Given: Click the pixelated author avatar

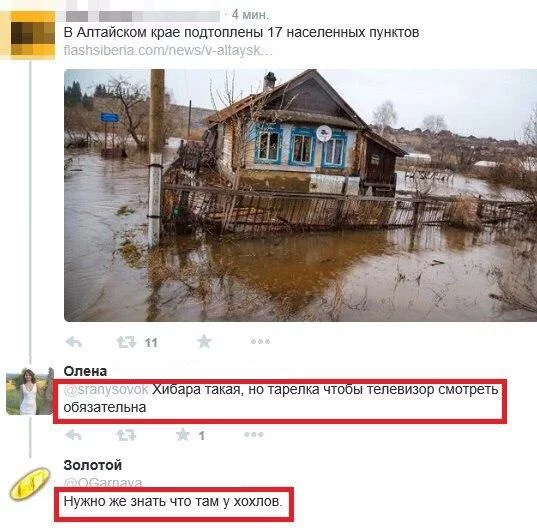Looking at the screenshot, I should point(33,33).
